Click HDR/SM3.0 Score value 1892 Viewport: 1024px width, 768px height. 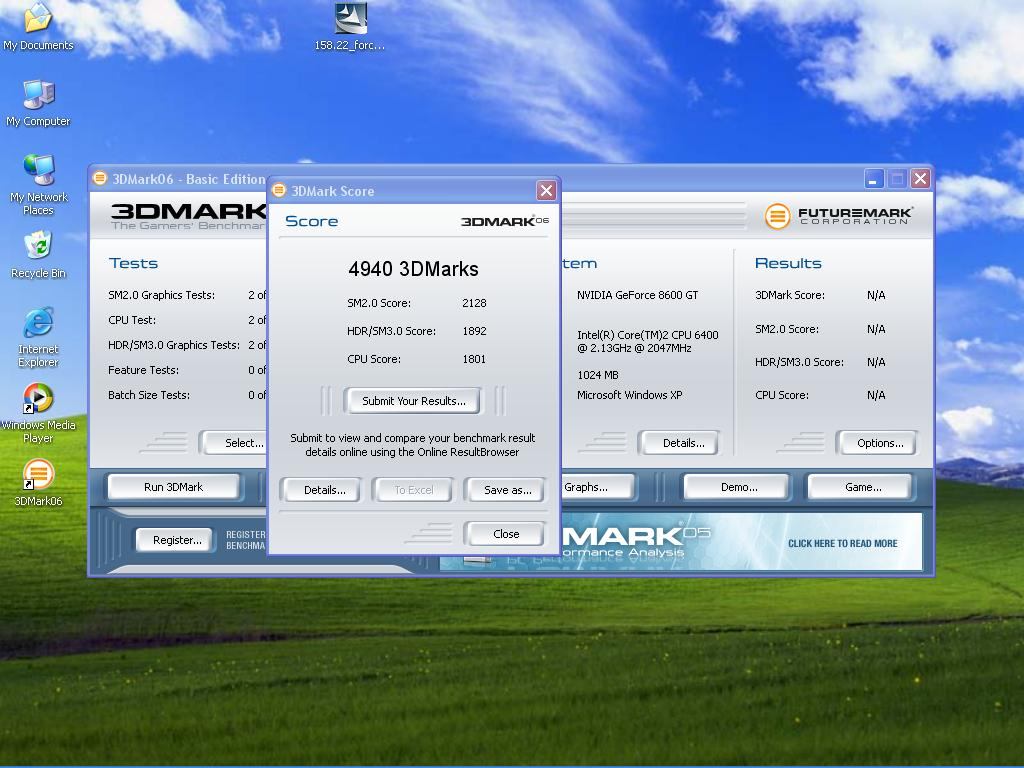pyautogui.click(x=474, y=331)
